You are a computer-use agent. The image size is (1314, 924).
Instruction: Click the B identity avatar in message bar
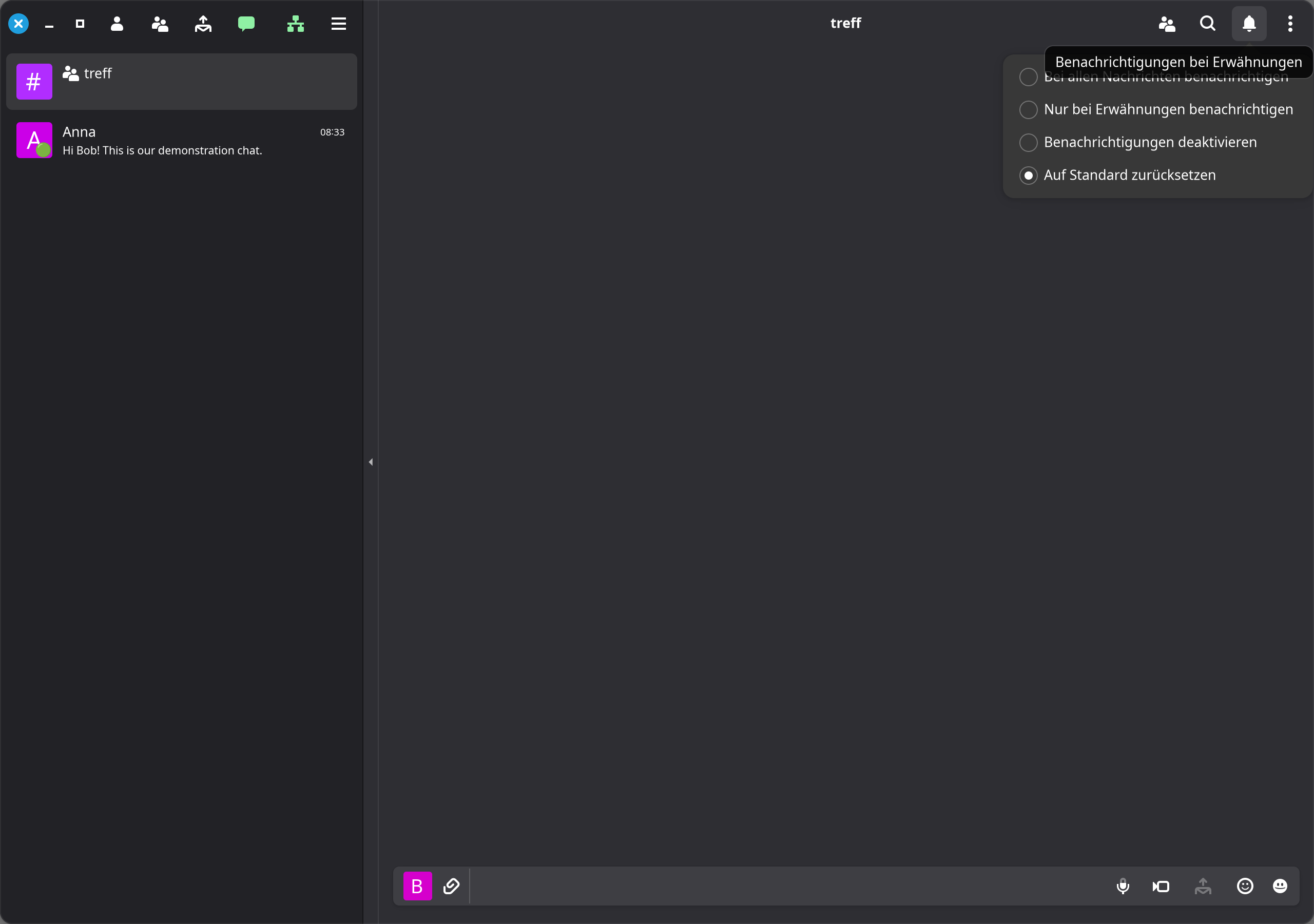(418, 886)
